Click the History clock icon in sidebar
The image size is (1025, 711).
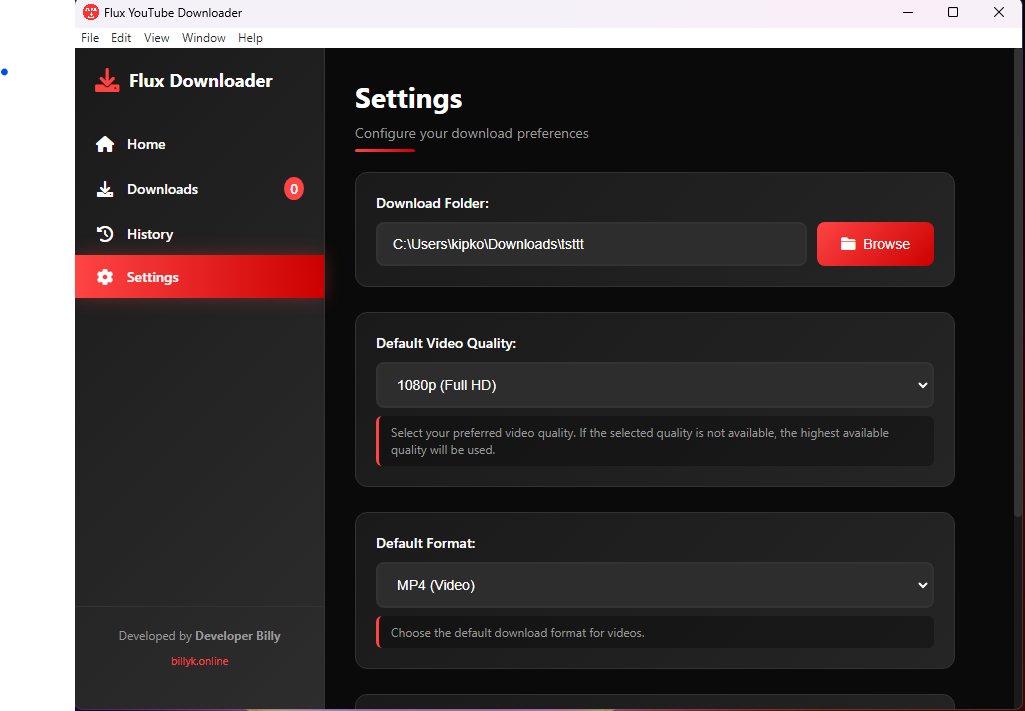tap(105, 234)
